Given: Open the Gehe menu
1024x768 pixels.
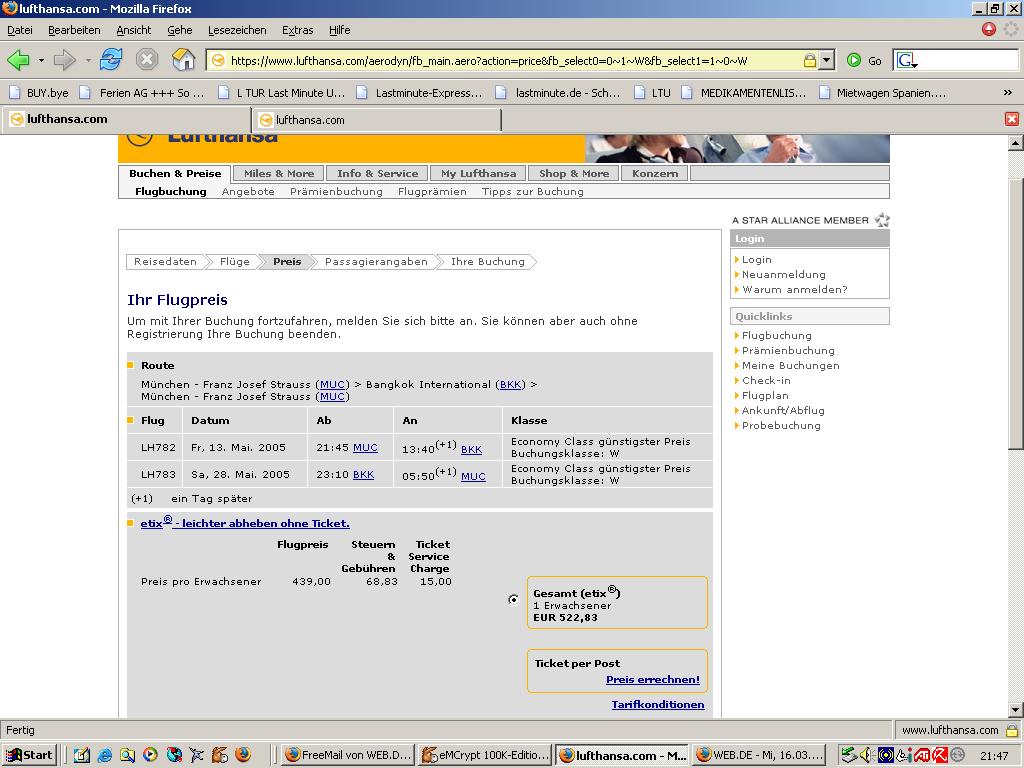Looking at the screenshot, I should pos(180,30).
